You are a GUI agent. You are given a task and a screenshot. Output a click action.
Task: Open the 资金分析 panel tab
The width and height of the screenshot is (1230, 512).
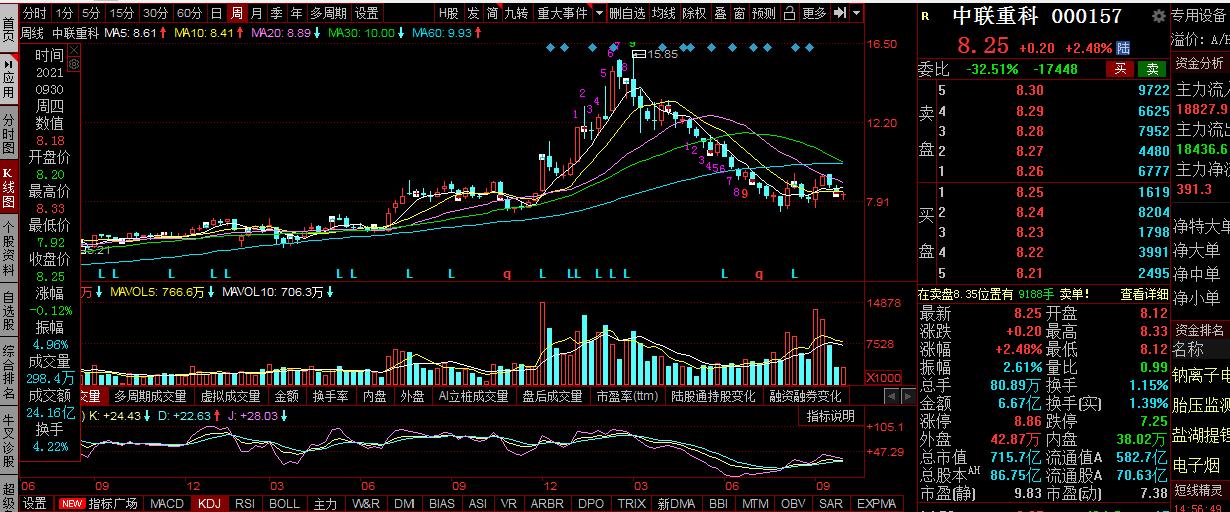(1199, 63)
